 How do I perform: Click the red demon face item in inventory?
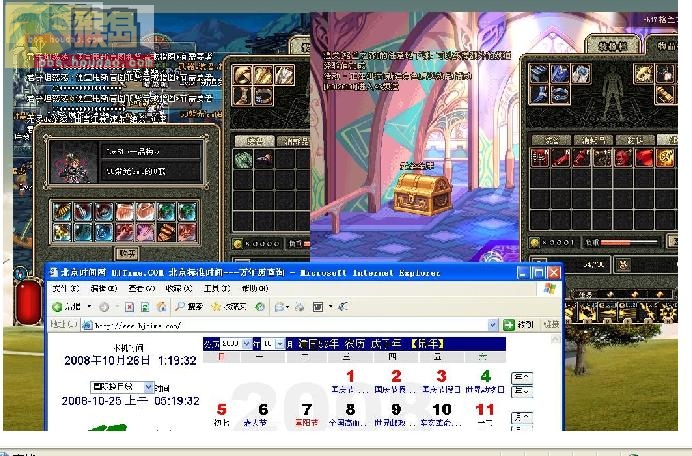tap(623, 158)
